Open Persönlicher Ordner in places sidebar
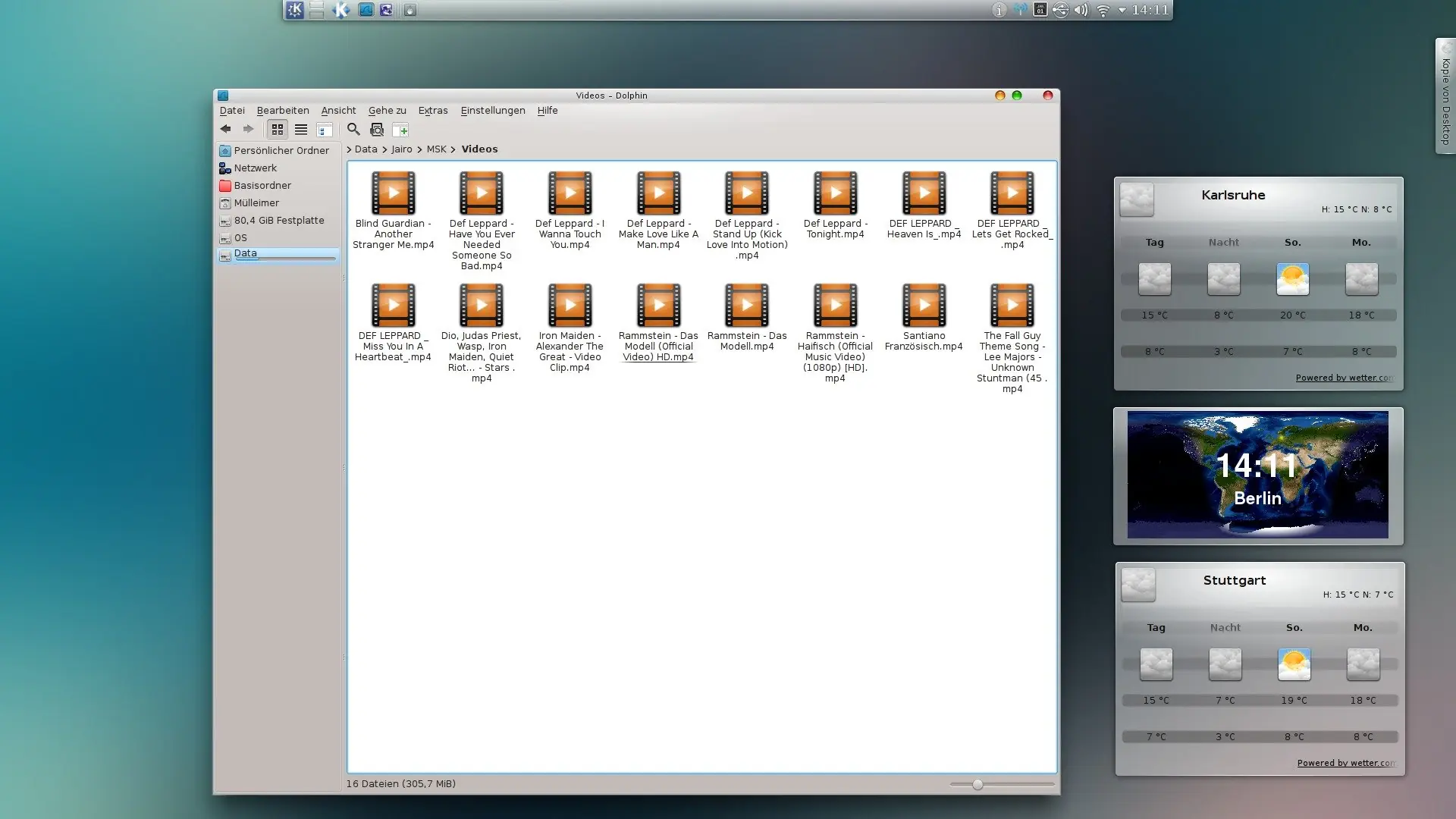This screenshot has width=1456, height=819. pos(278,151)
